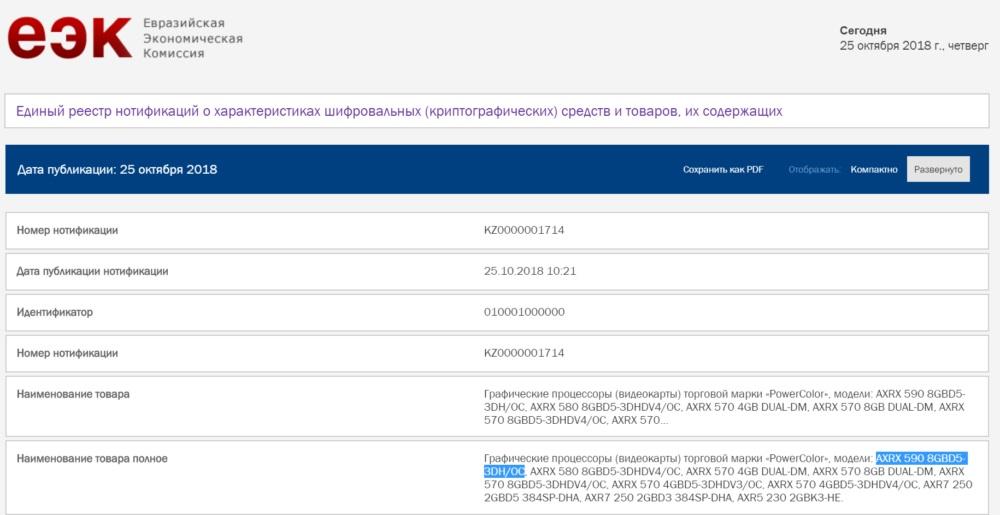Click the first Номер нотификации row label

coord(67,230)
